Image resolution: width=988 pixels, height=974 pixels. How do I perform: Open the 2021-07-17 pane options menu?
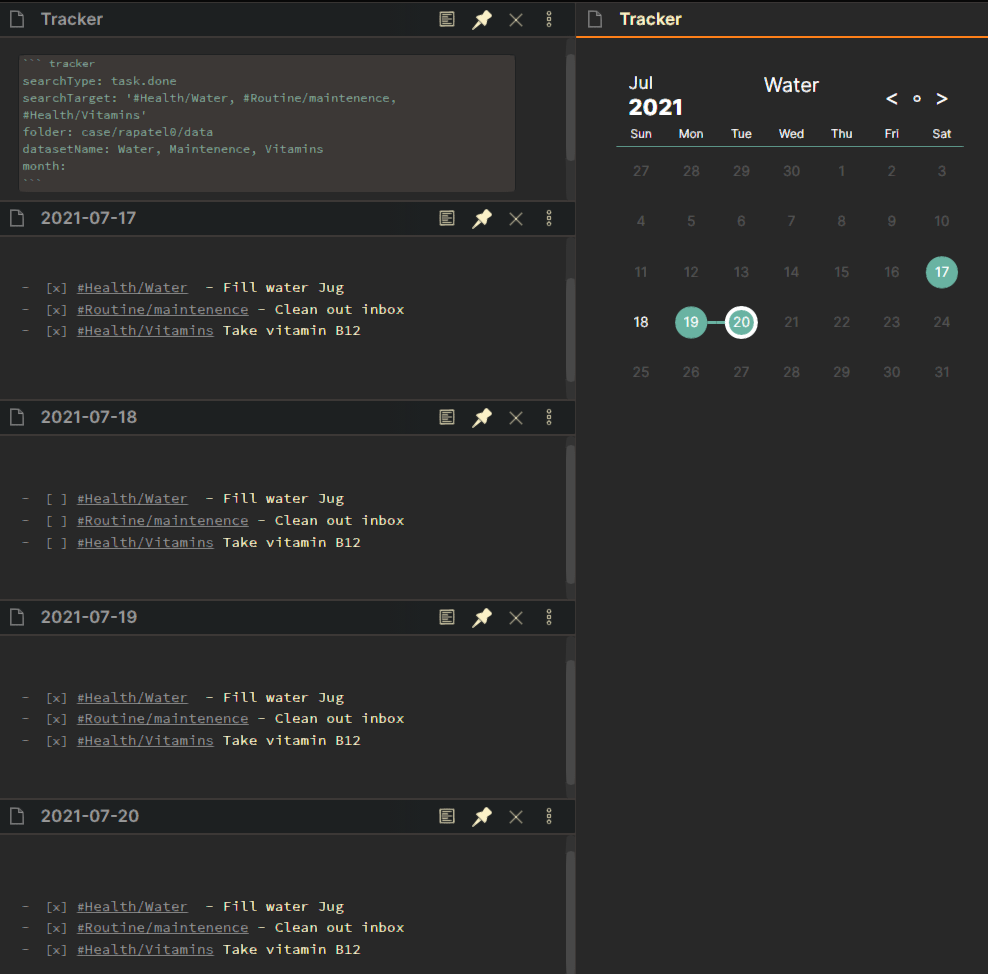[549, 218]
